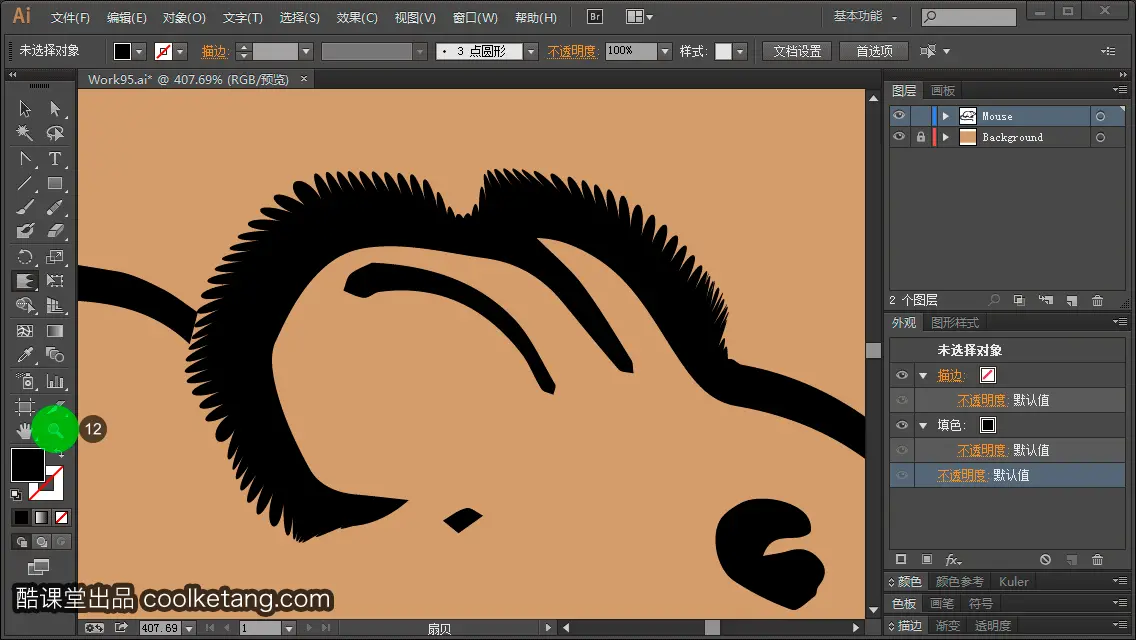This screenshot has height=640, width=1136.
Task: Click the 首选项 button
Action: pyautogui.click(x=874, y=51)
